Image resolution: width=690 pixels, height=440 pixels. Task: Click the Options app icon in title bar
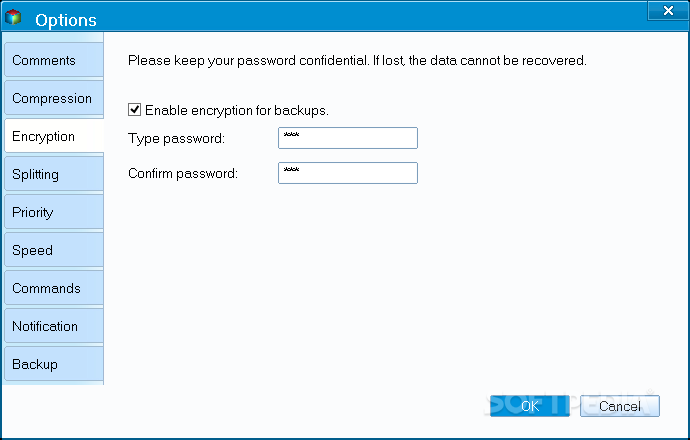[x=14, y=19]
